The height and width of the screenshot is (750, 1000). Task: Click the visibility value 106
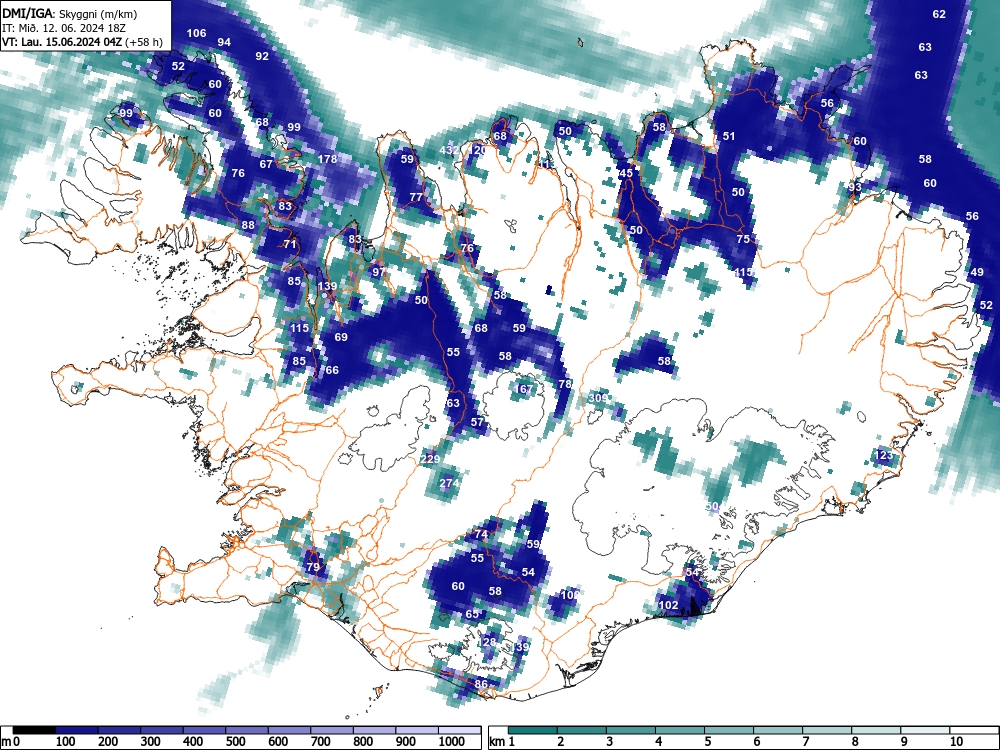coord(196,33)
